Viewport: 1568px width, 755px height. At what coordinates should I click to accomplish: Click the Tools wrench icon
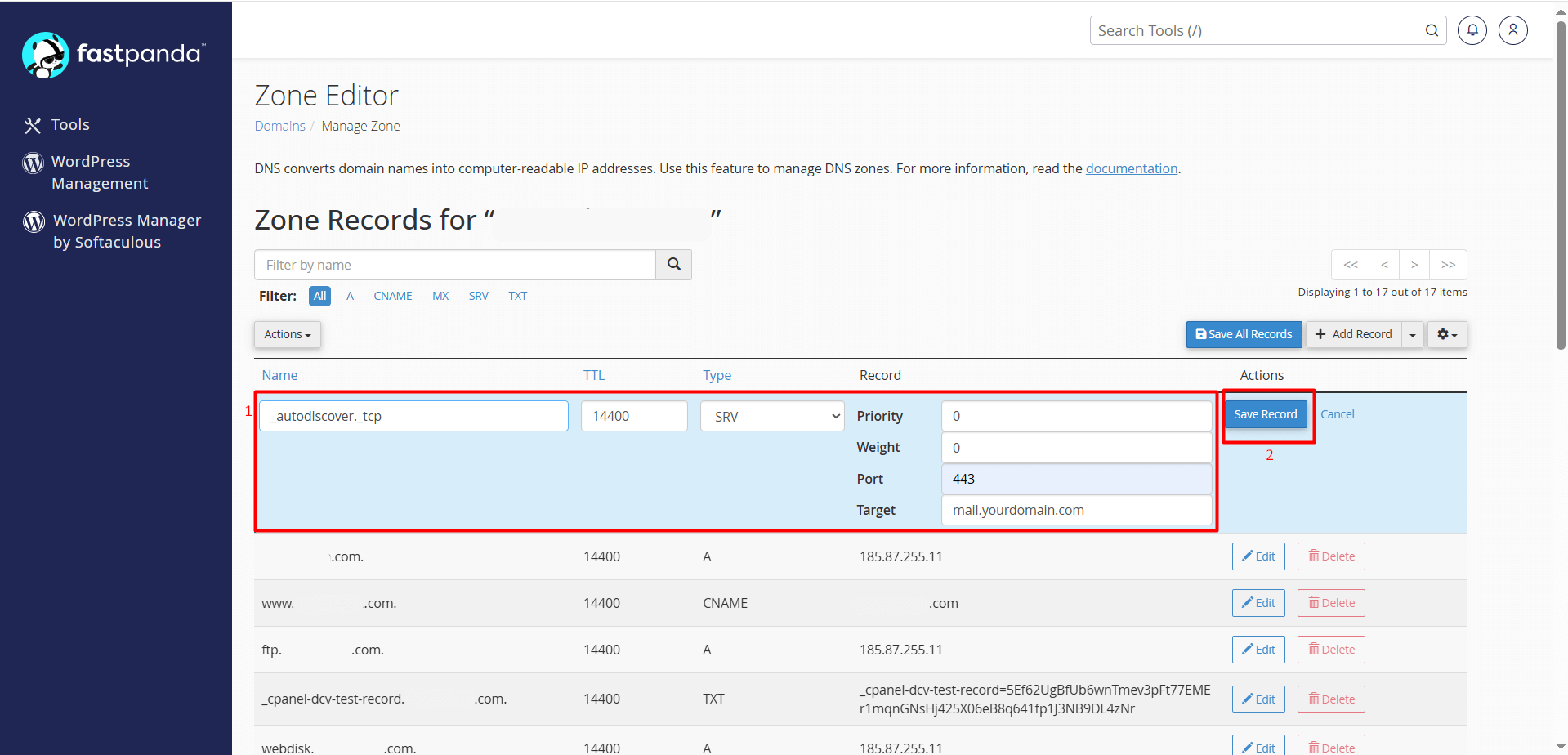coord(33,125)
